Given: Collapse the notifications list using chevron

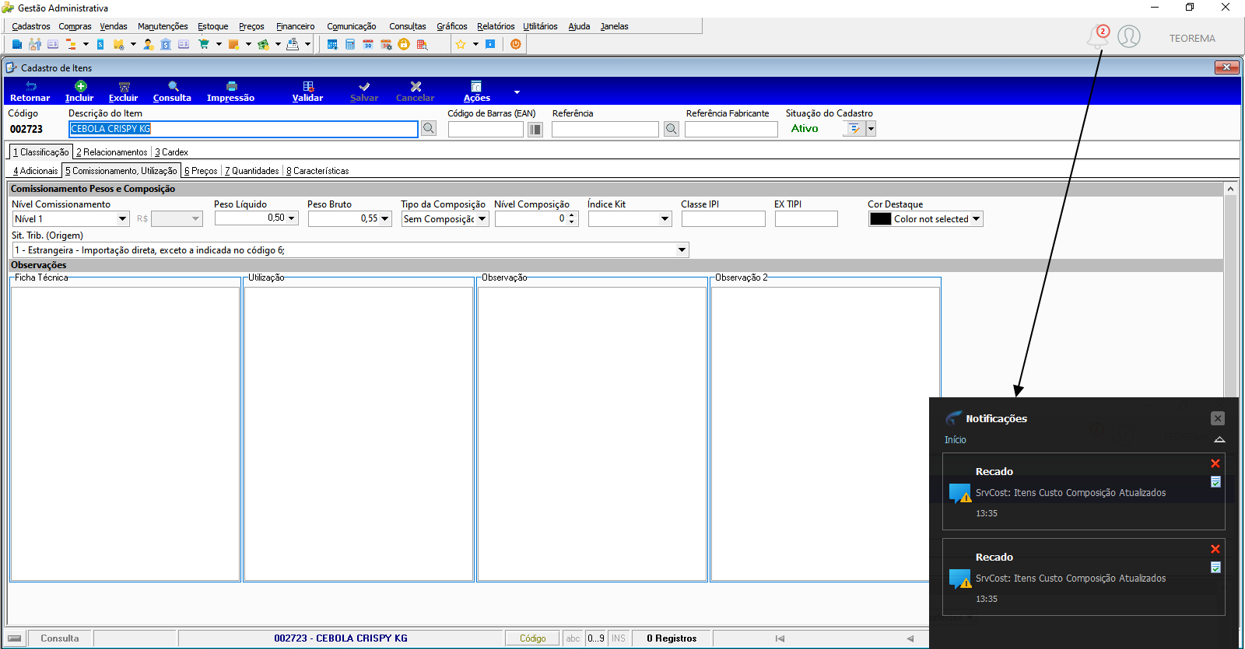Looking at the screenshot, I should [x=1219, y=440].
